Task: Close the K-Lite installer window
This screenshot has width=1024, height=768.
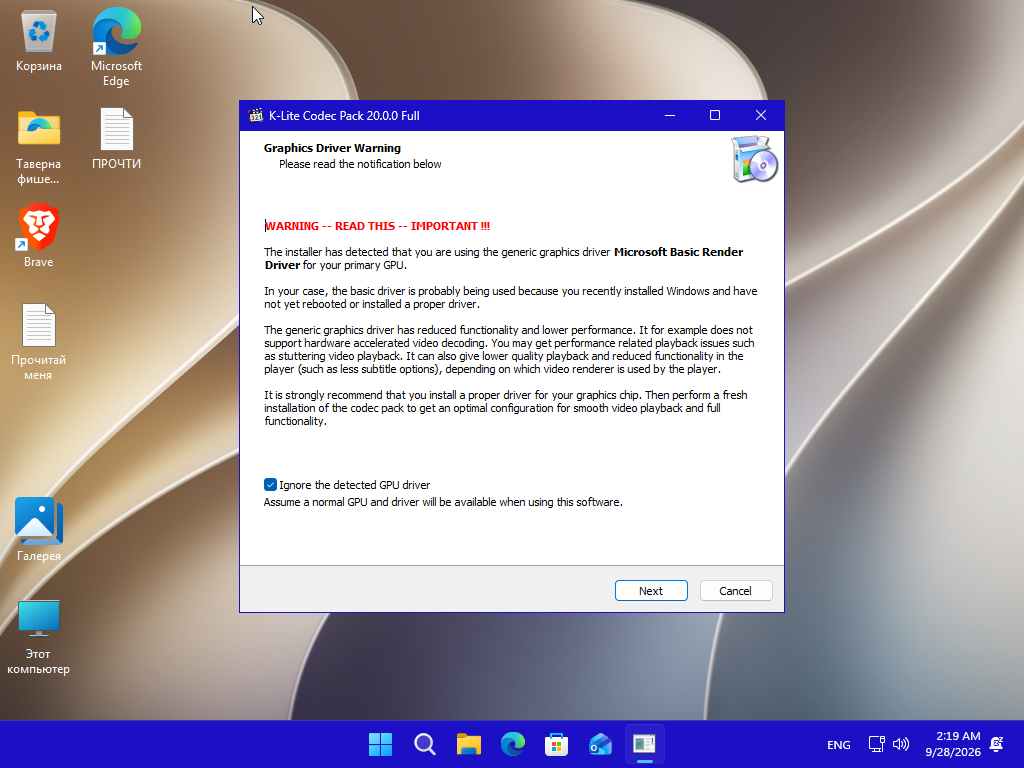Action: [x=761, y=116]
